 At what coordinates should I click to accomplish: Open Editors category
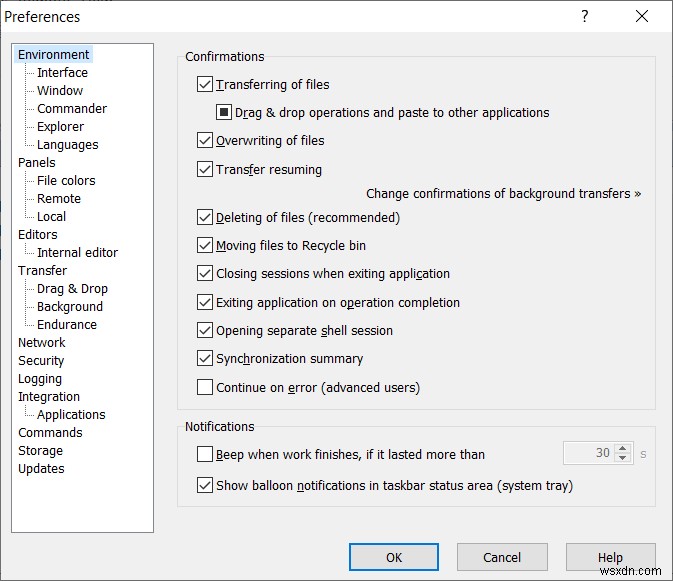click(38, 235)
